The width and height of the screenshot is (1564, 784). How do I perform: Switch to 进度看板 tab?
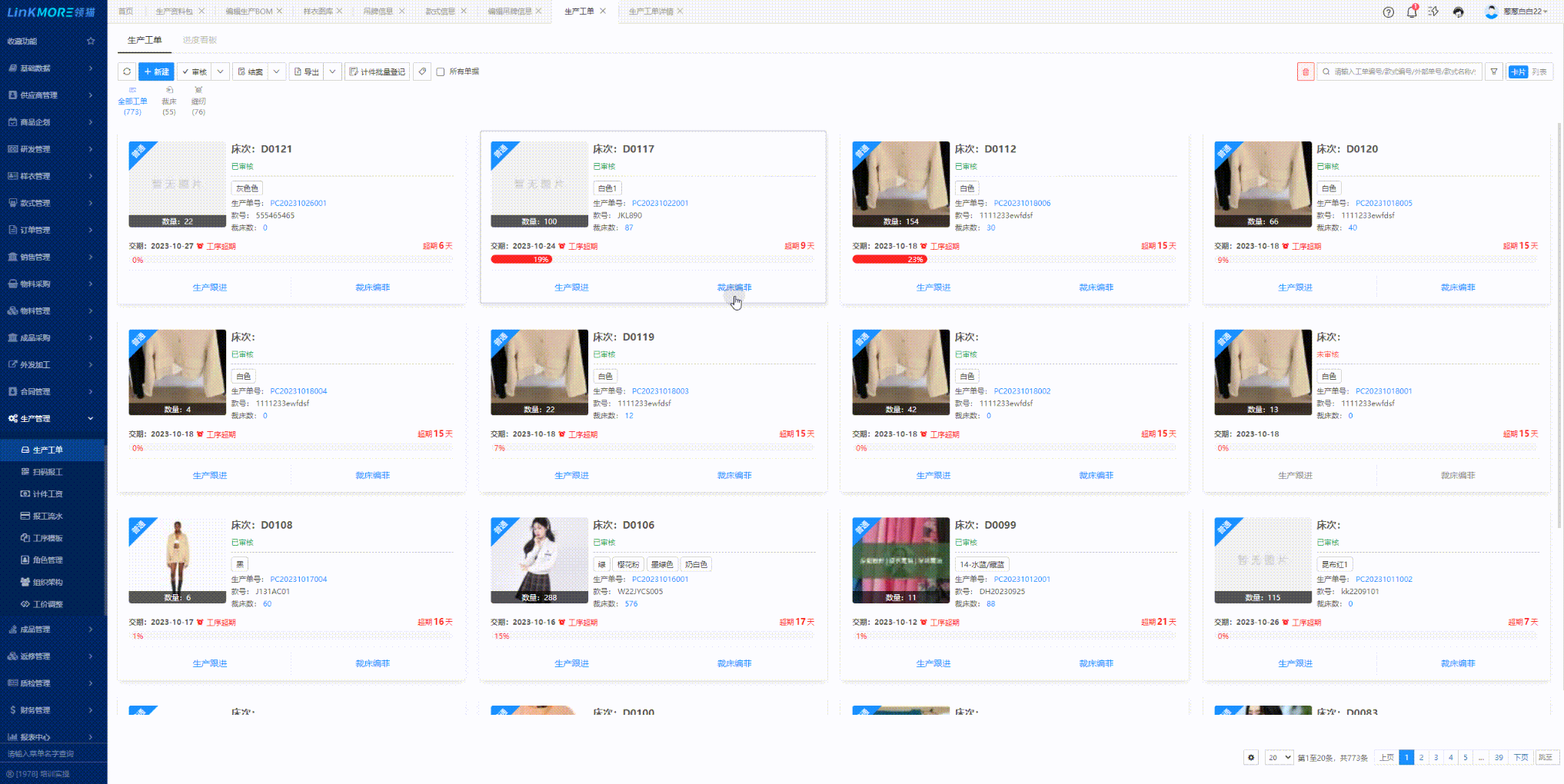tap(199, 40)
